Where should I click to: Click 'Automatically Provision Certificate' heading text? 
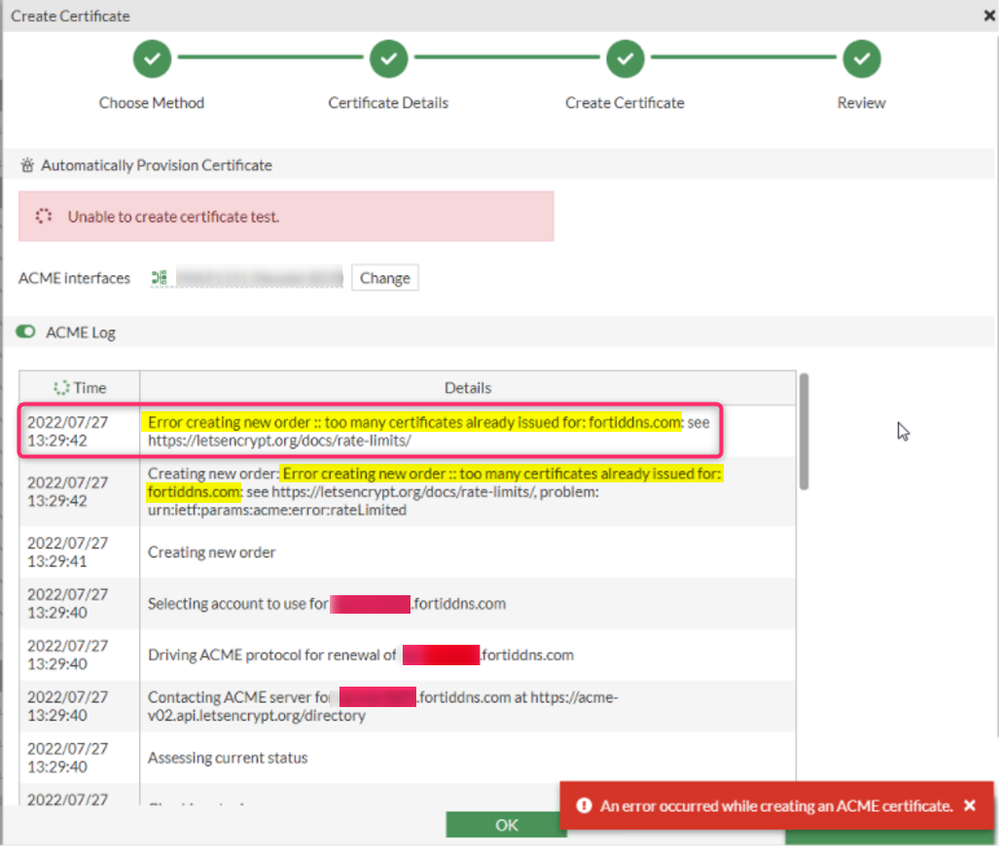point(157,165)
